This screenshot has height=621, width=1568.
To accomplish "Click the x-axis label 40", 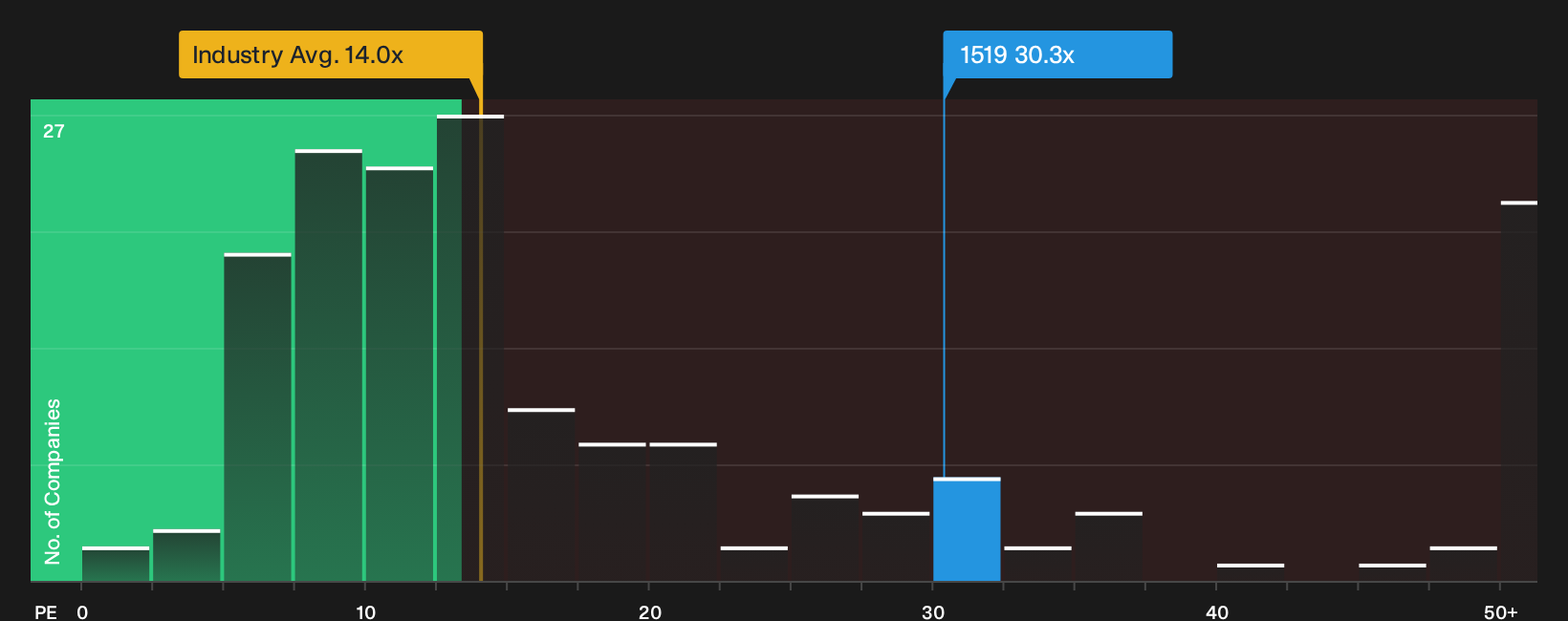I will (x=1217, y=612).
